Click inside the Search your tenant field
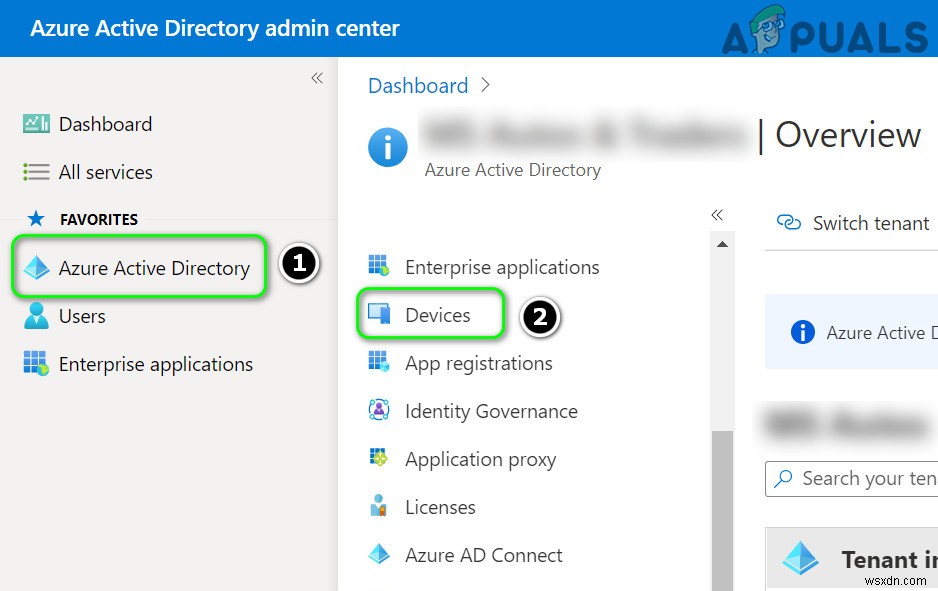This screenshot has height=591, width=938. coord(870,479)
